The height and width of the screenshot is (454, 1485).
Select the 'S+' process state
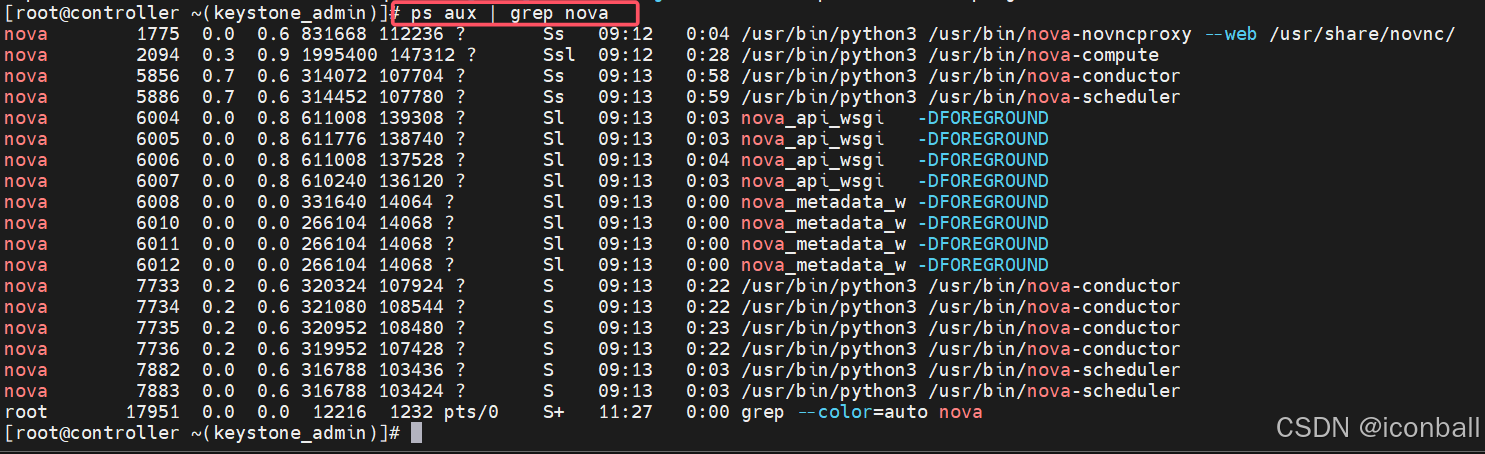coord(554,412)
